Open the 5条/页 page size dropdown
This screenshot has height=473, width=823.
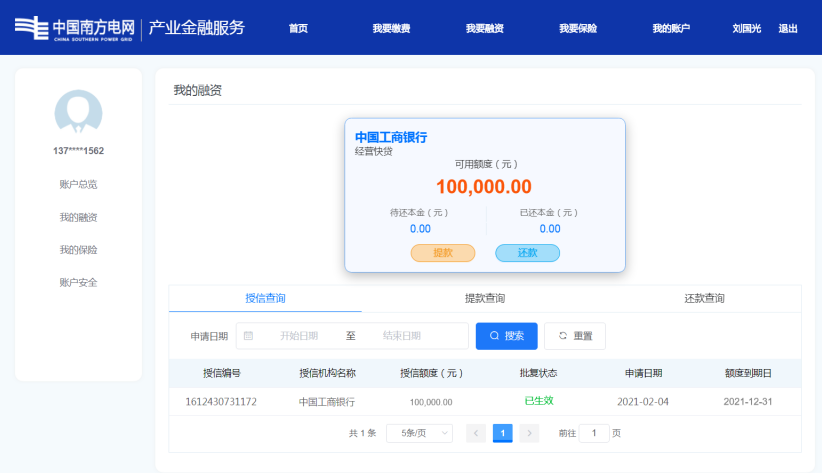tap(419, 433)
